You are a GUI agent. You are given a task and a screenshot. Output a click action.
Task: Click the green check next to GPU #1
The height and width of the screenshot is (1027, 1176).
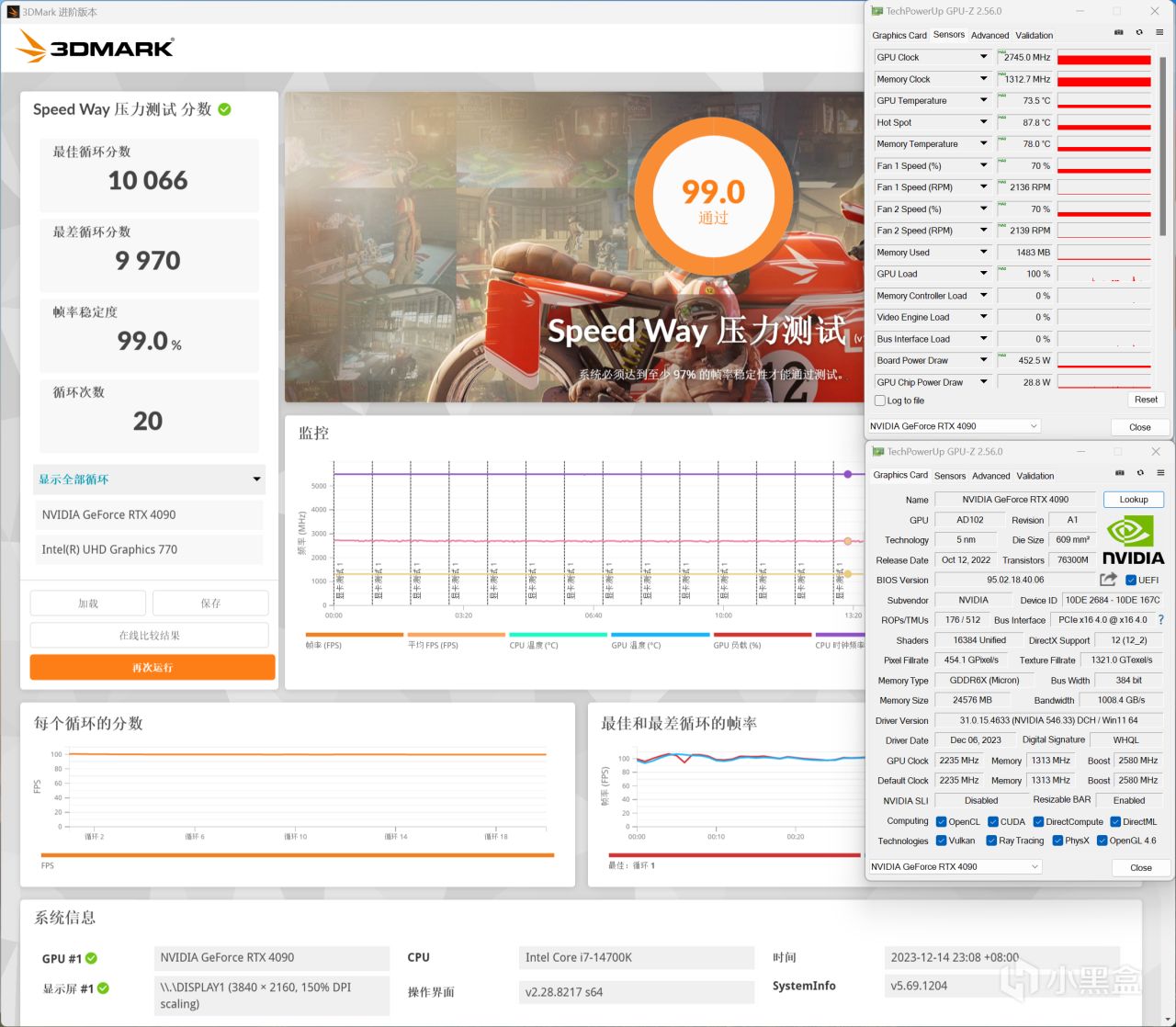91,958
